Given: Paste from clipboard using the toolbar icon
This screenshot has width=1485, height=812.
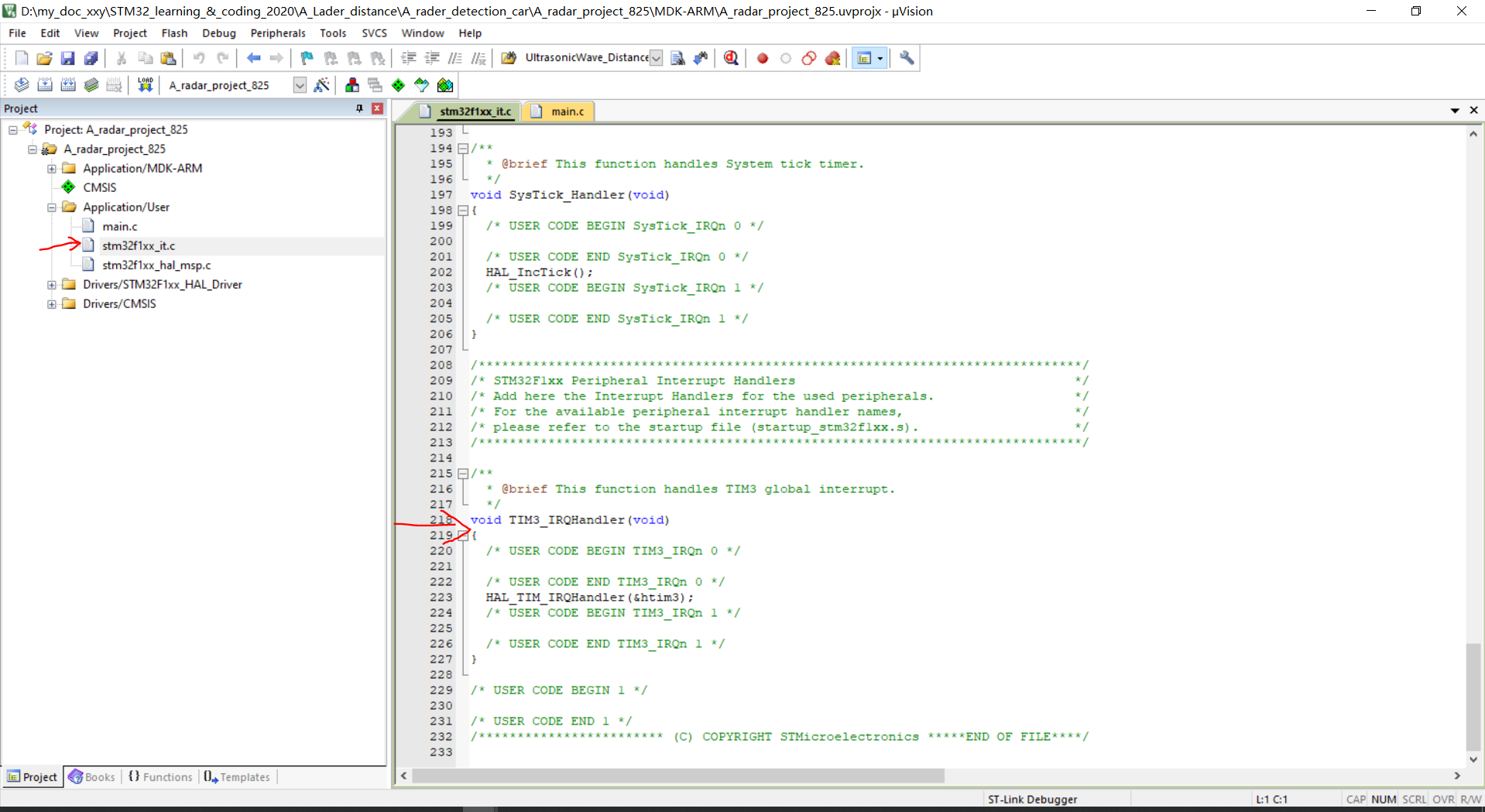Looking at the screenshot, I should tap(168, 58).
